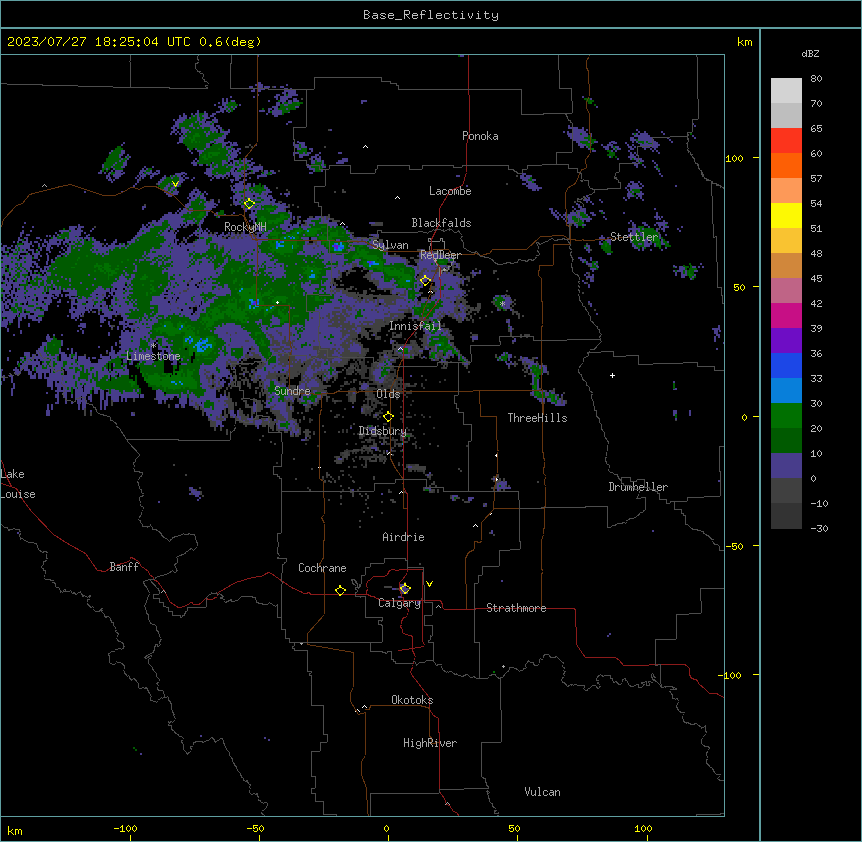
Task: Click the Didsbury town label
Action: (383, 431)
